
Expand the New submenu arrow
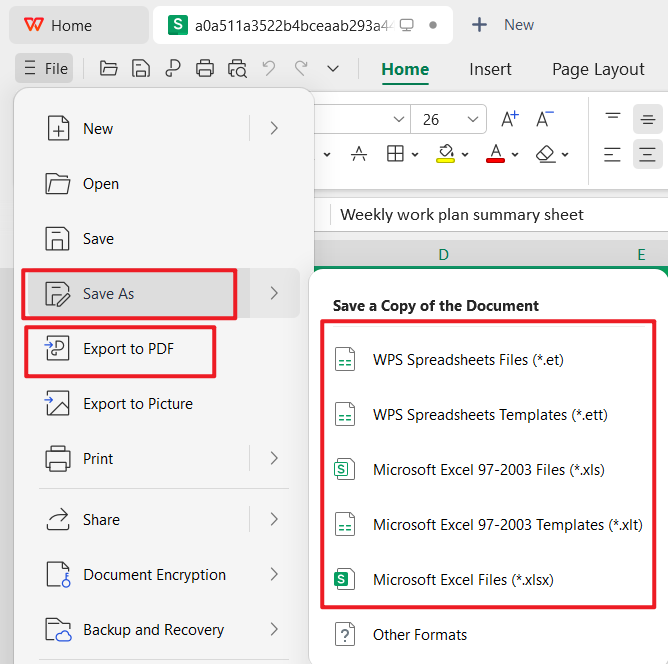(x=274, y=128)
